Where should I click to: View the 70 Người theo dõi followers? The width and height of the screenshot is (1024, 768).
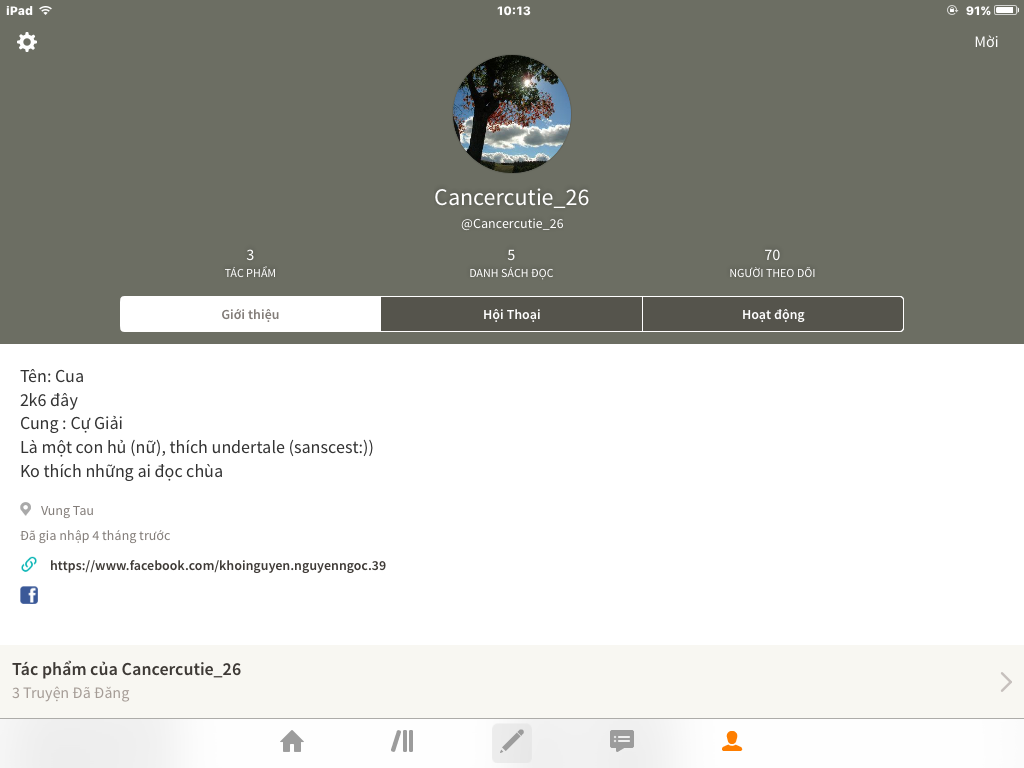click(772, 263)
